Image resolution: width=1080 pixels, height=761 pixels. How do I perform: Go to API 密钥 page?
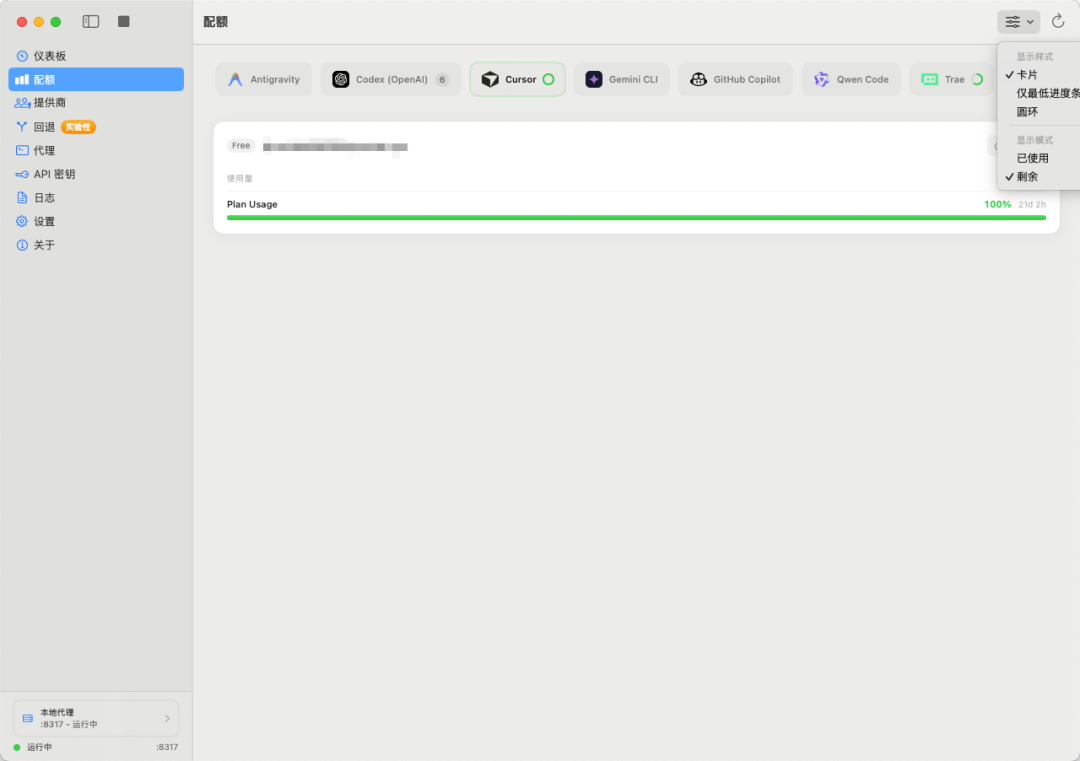pos(54,174)
